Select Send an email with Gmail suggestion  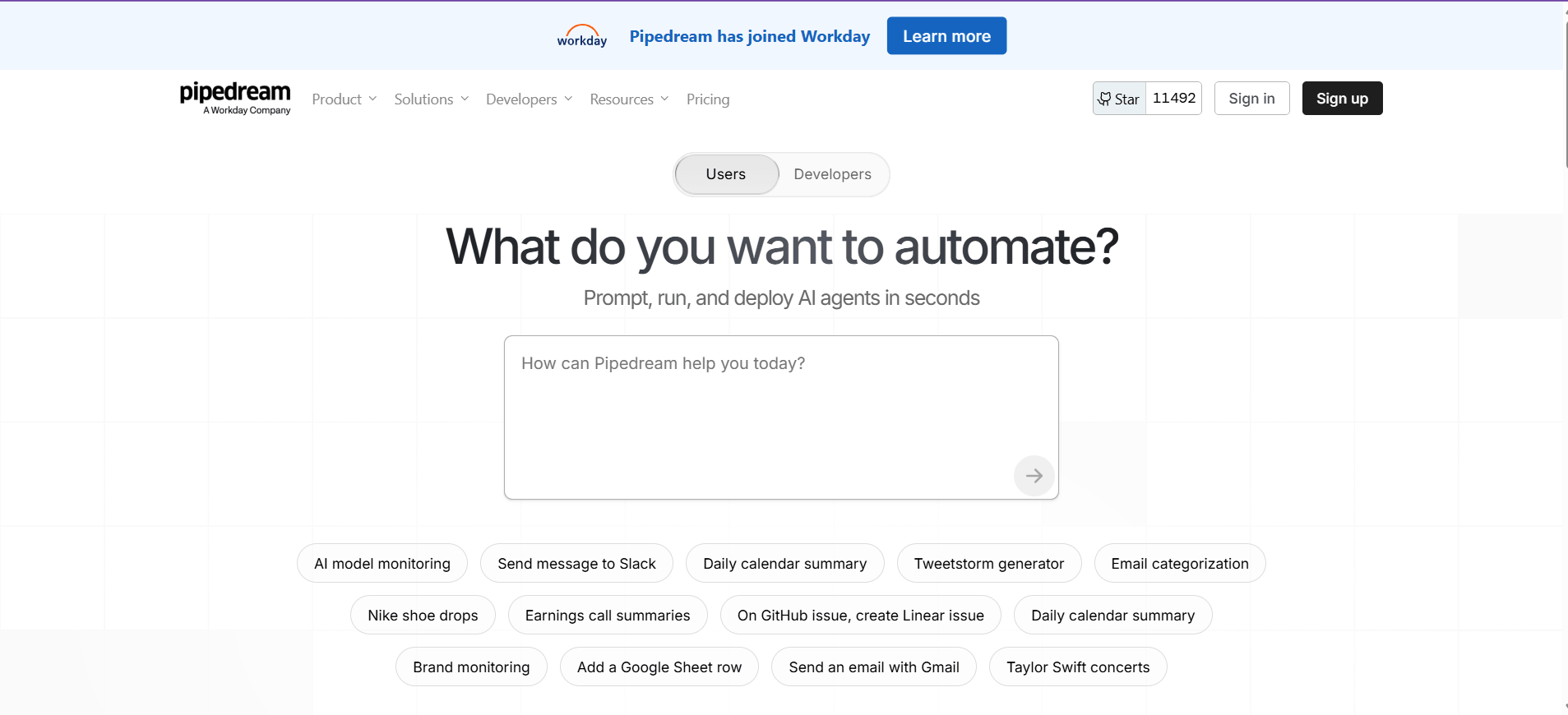874,667
